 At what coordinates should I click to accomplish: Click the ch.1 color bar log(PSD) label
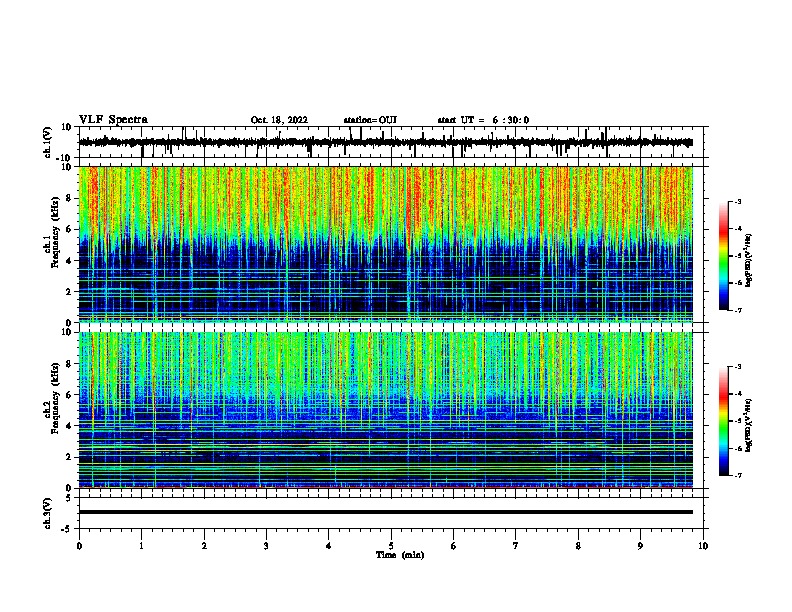[748, 260]
